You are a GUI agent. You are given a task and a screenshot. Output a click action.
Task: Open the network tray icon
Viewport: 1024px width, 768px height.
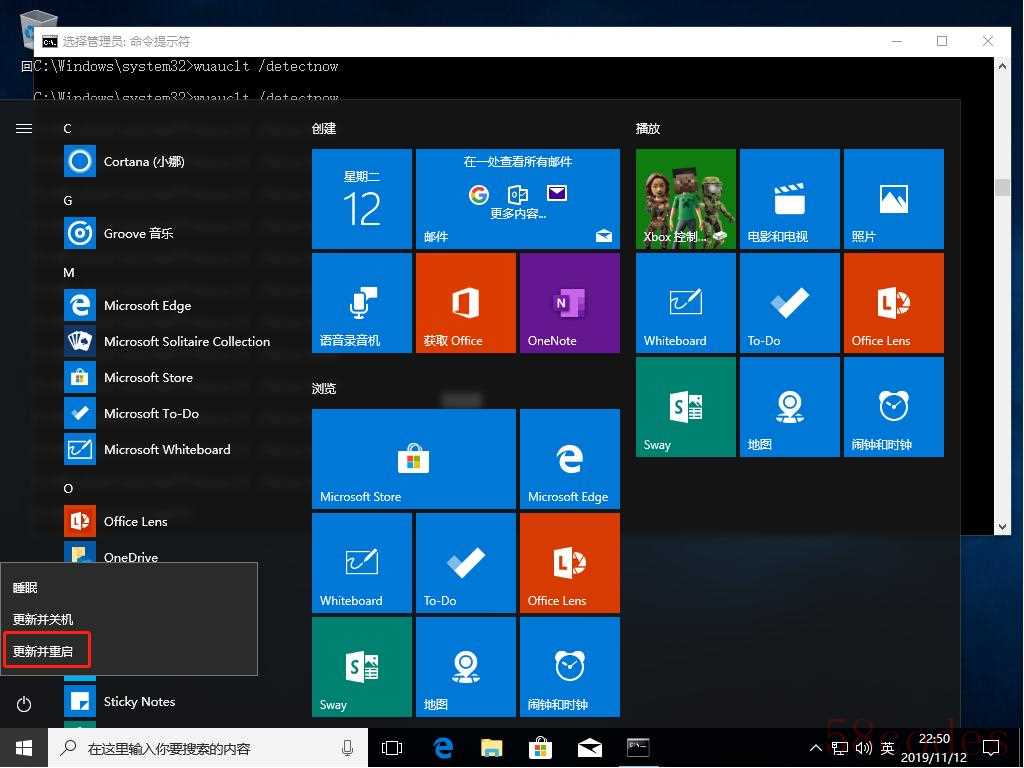[x=840, y=748]
